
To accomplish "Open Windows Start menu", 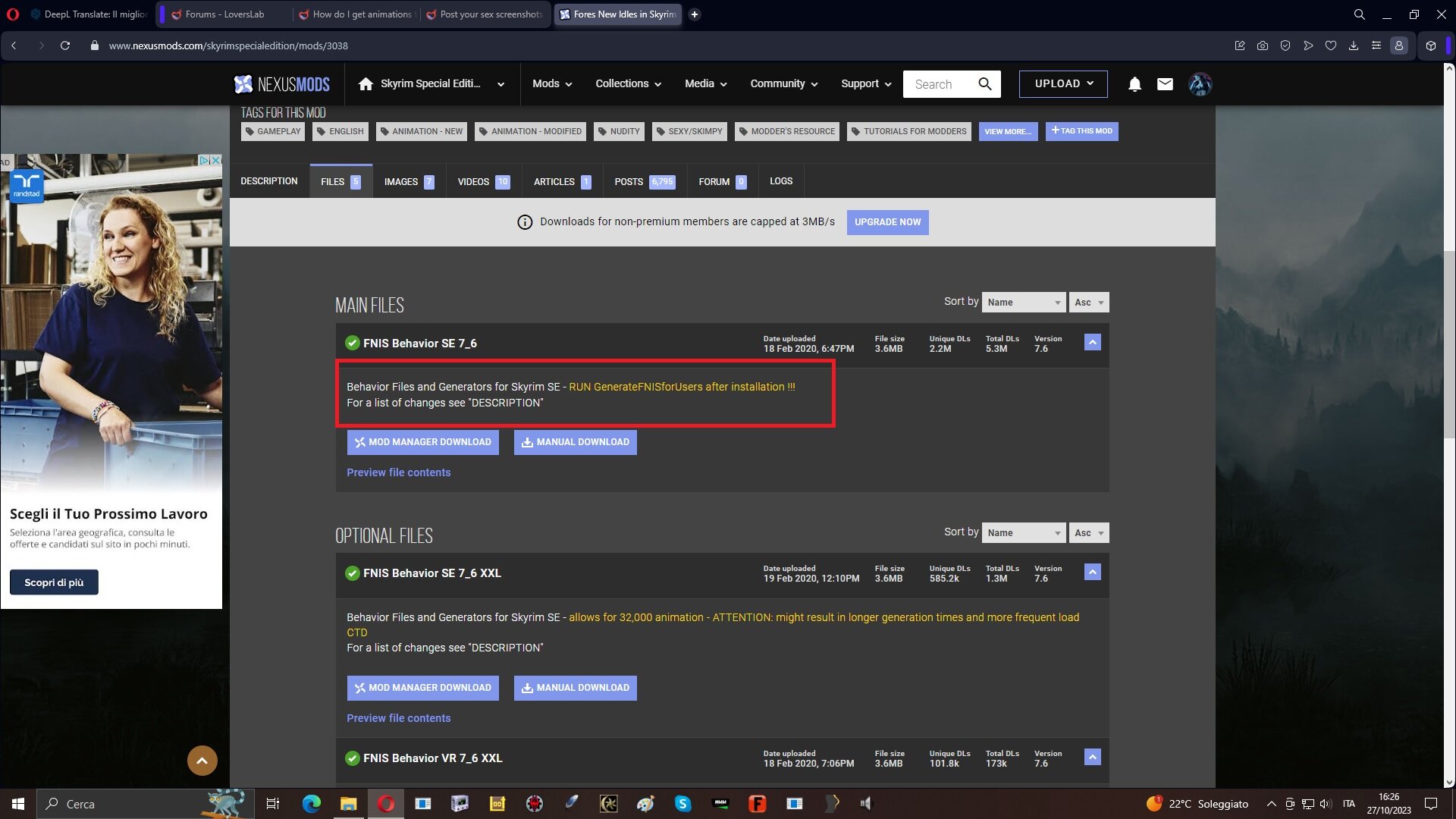I will click(x=18, y=804).
